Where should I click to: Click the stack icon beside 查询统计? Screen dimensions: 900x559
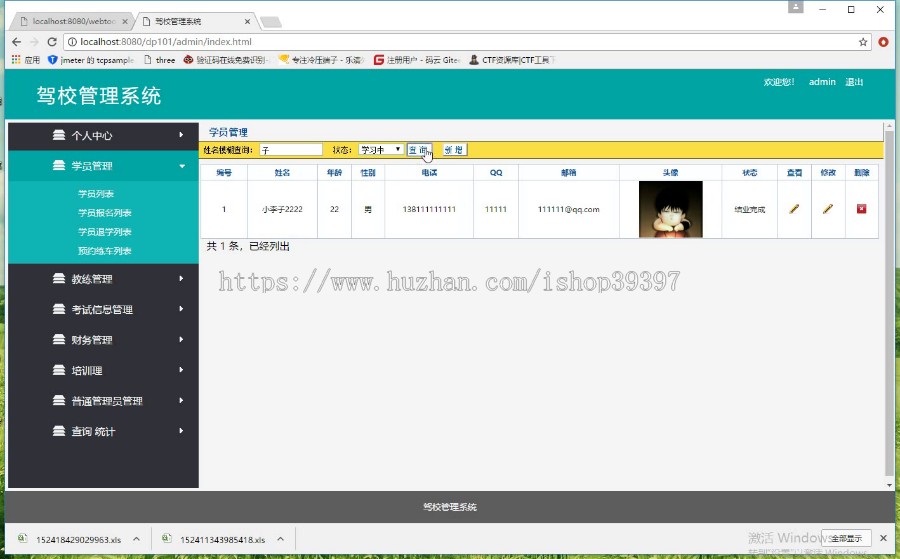click(59, 430)
